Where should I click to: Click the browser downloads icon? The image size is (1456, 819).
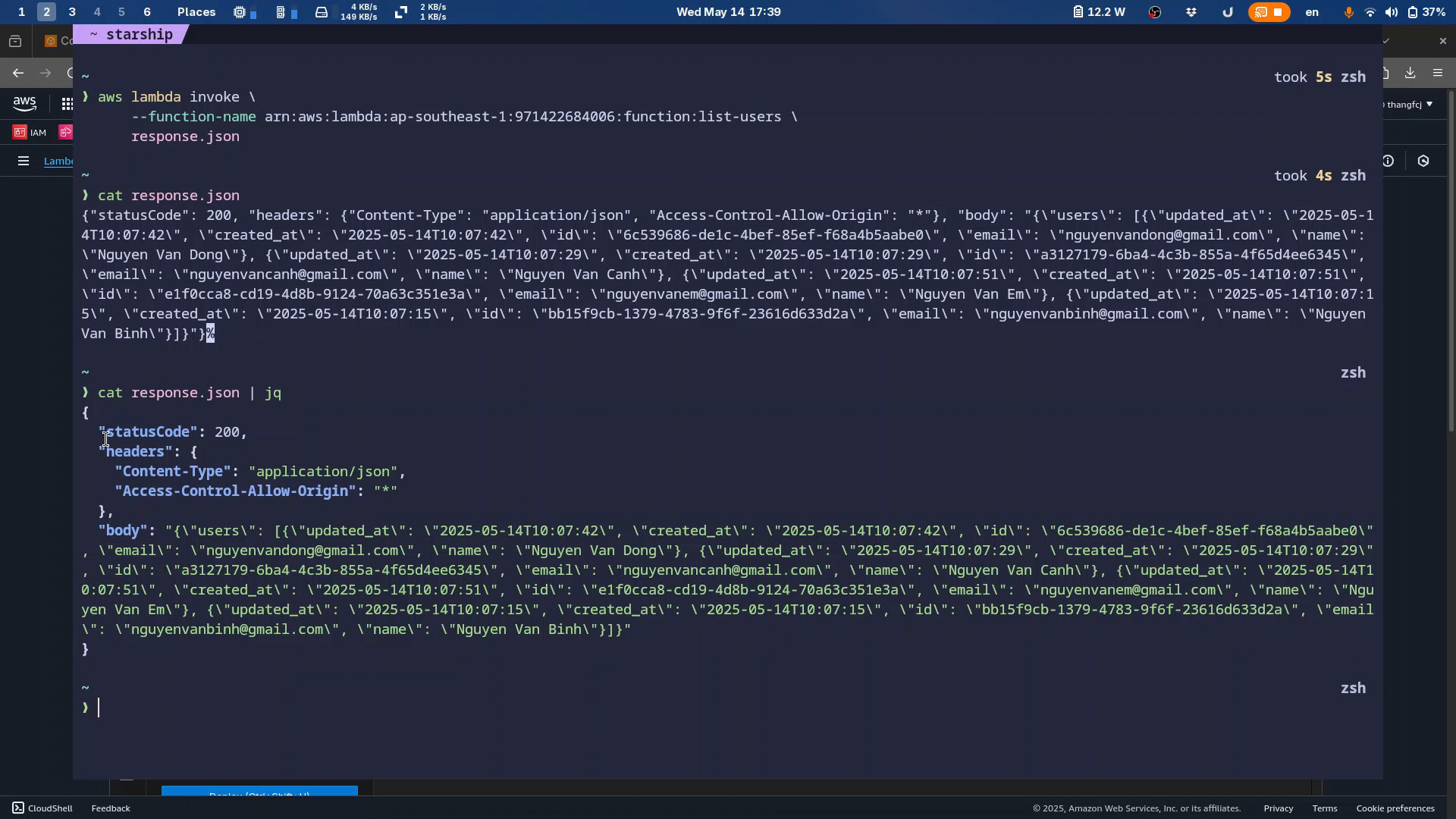pyautogui.click(x=1410, y=74)
